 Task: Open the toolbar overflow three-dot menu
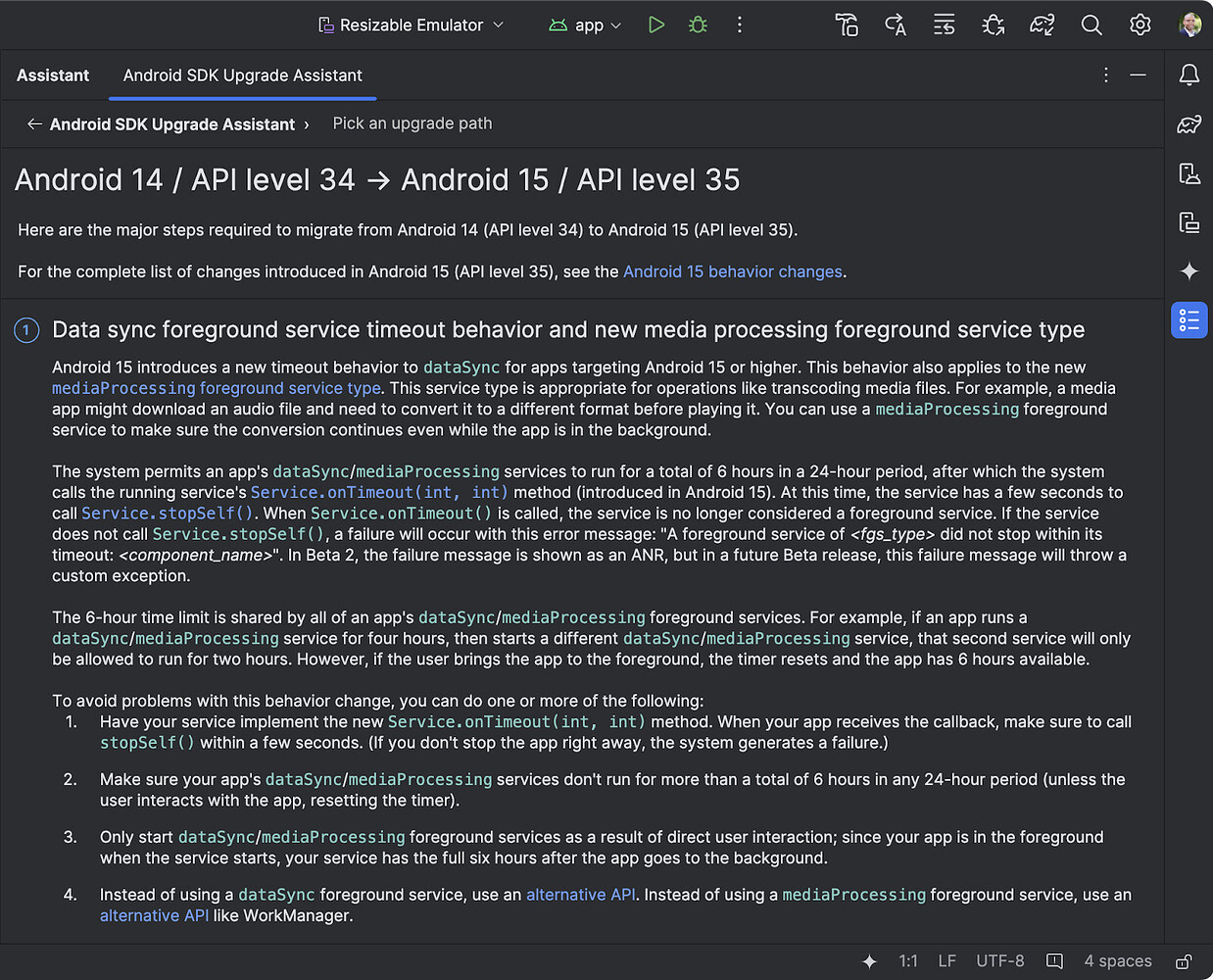pyautogui.click(x=740, y=24)
